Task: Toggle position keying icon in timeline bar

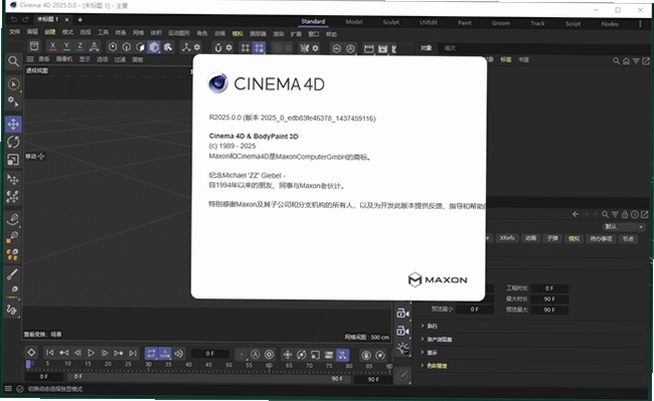Action: (x=287, y=355)
